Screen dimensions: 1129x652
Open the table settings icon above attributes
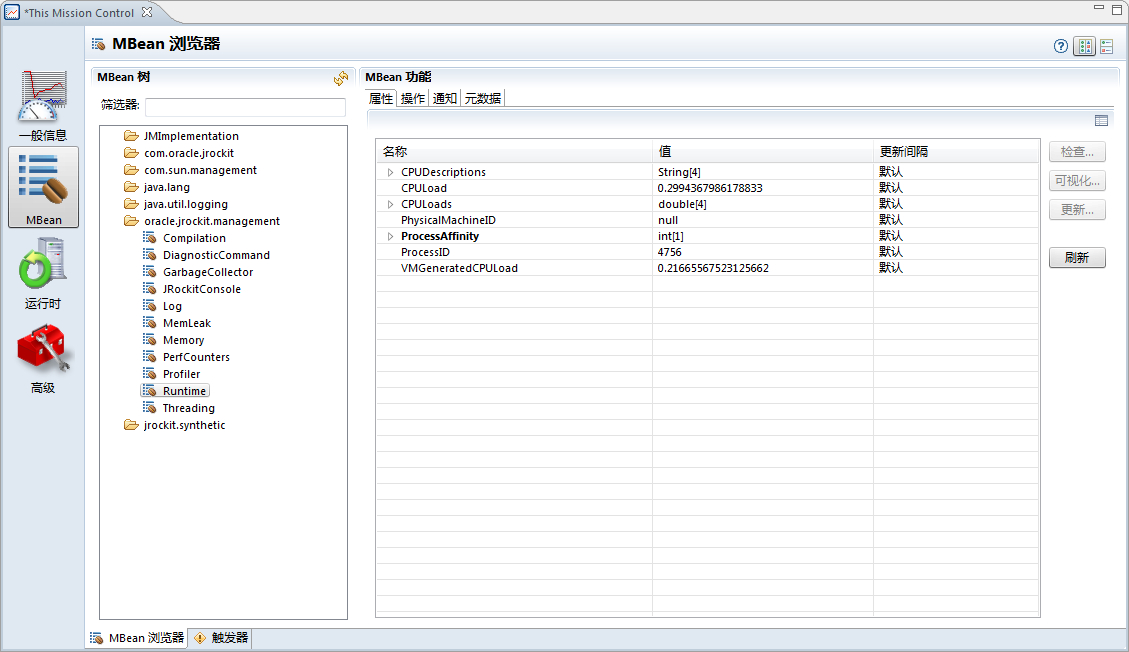click(1101, 121)
